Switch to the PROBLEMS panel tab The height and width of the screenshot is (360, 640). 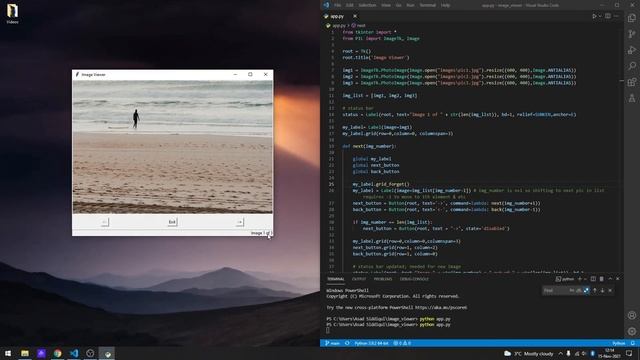coord(383,279)
